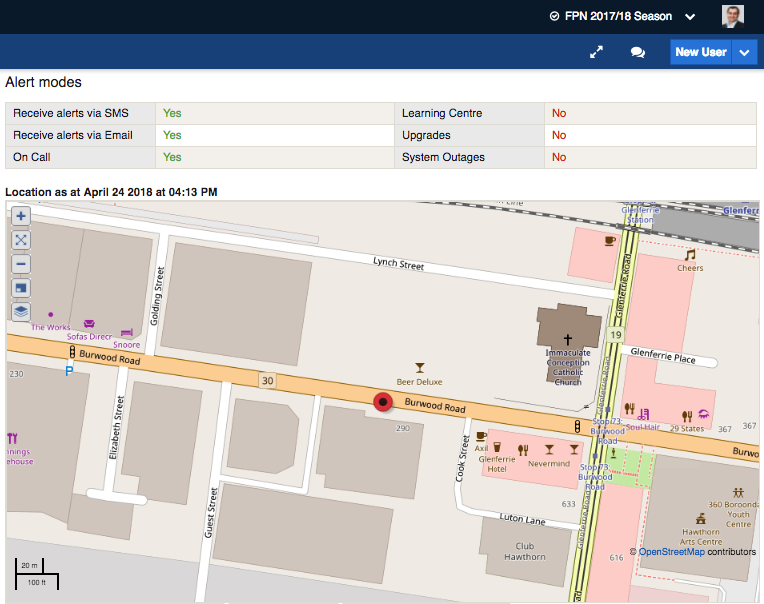Click the route 30 shield on Burwood Road
This screenshot has height=604, width=764.
[x=267, y=380]
